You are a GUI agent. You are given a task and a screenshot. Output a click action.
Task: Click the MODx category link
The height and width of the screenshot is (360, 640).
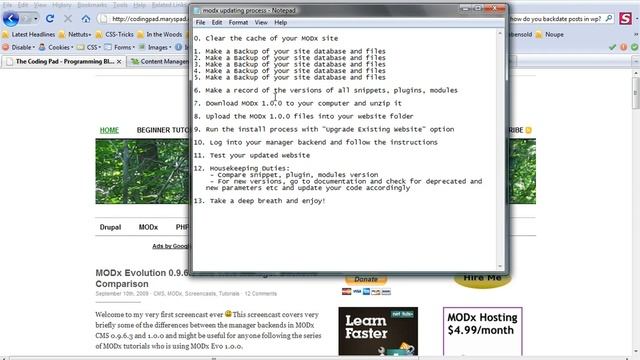pyautogui.click(x=148, y=227)
